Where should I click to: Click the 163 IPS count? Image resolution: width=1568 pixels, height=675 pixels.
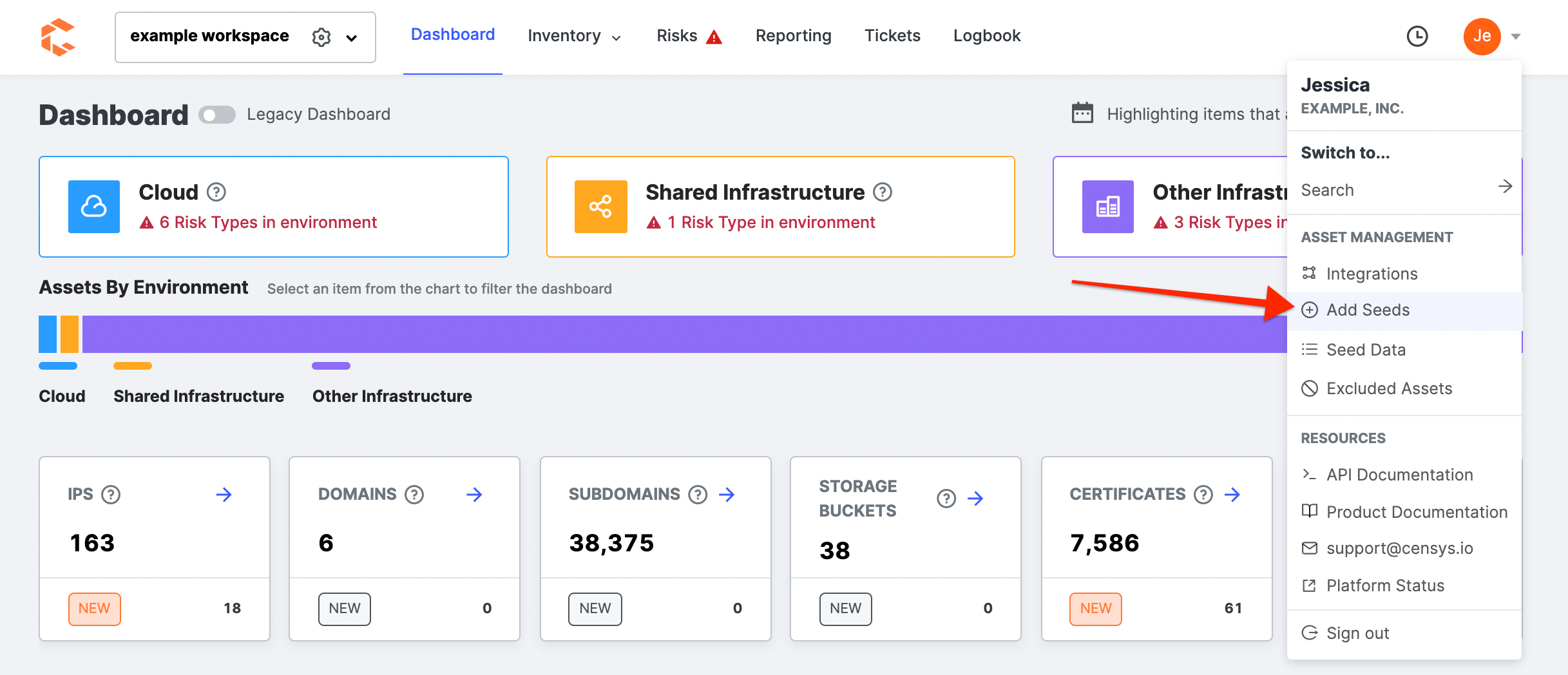(92, 543)
